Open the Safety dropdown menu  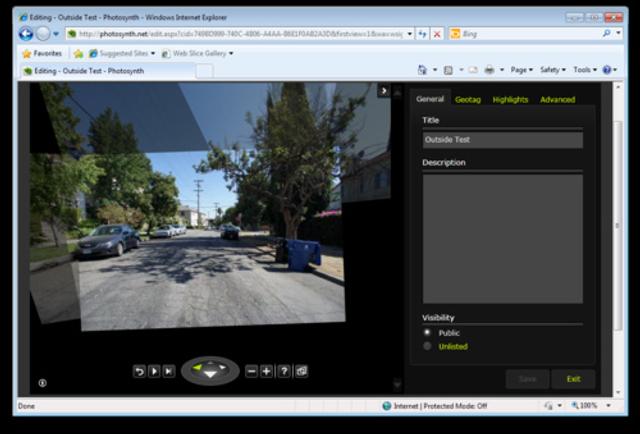[551, 70]
